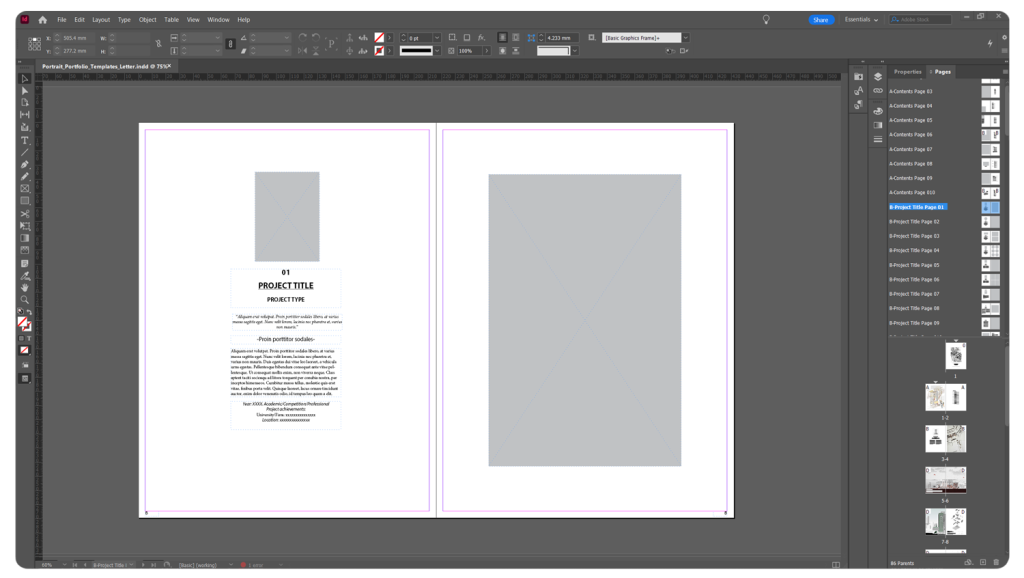
Task: Open the Layers panel icon
Action: point(878,77)
